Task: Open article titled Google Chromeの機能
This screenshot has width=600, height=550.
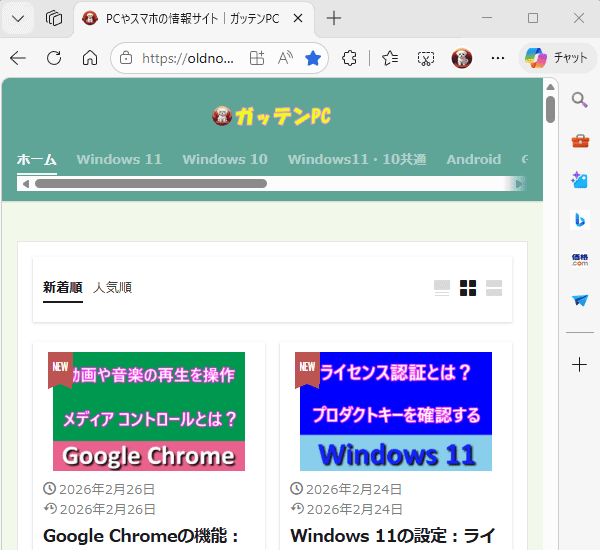Action: [x=141, y=536]
